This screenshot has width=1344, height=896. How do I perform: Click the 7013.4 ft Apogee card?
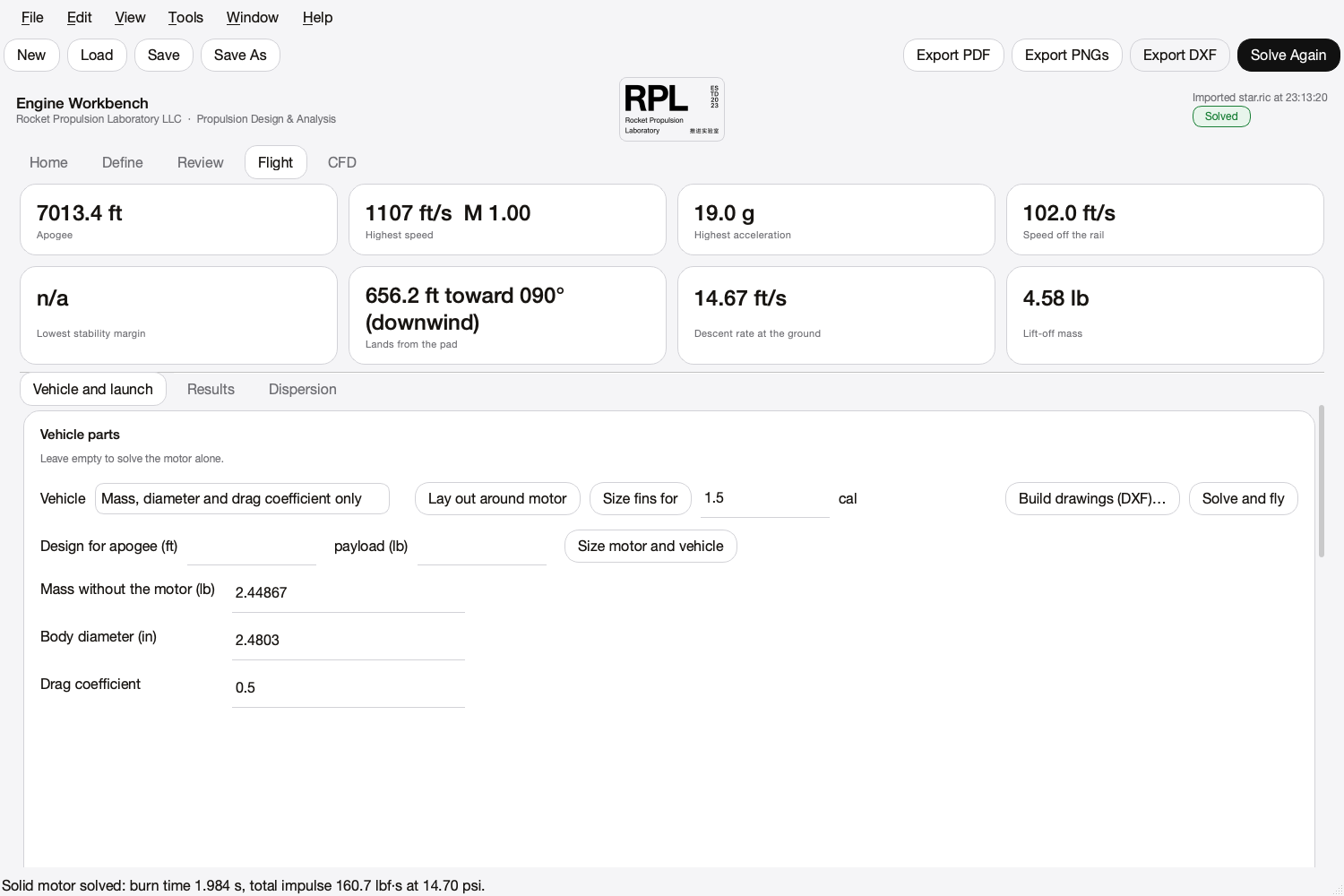click(178, 220)
